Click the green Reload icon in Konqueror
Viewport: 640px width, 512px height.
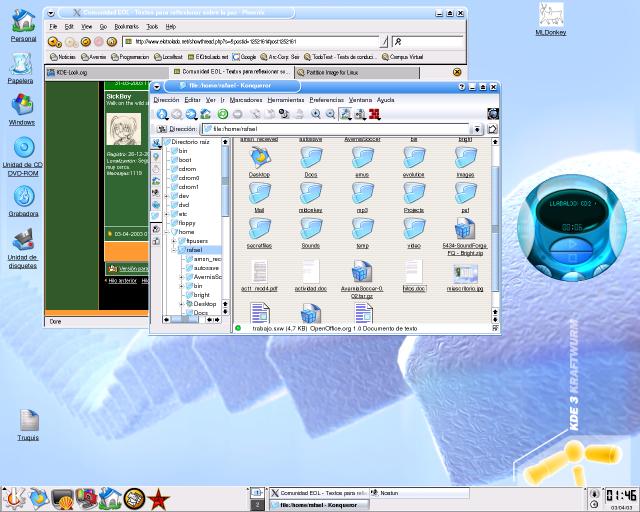click(x=222, y=114)
